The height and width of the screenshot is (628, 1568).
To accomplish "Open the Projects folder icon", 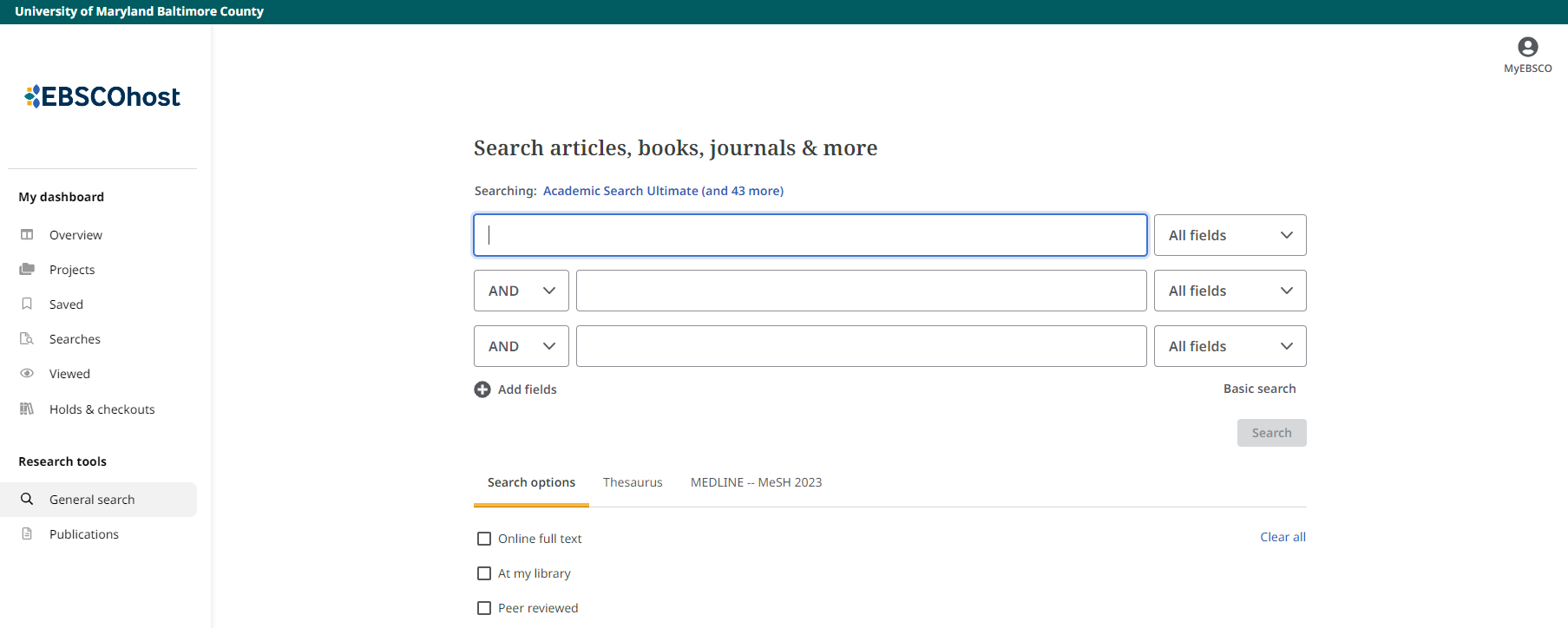I will (27, 270).
